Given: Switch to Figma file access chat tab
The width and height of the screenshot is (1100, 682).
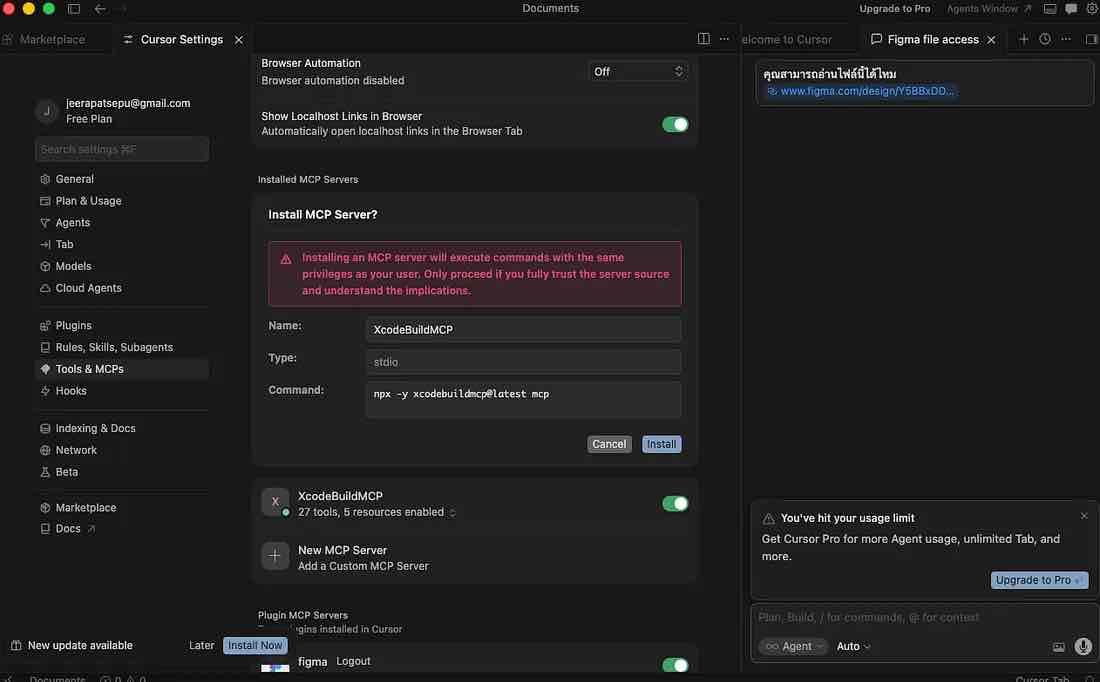Looking at the screenshot, I should click(932, 39).
